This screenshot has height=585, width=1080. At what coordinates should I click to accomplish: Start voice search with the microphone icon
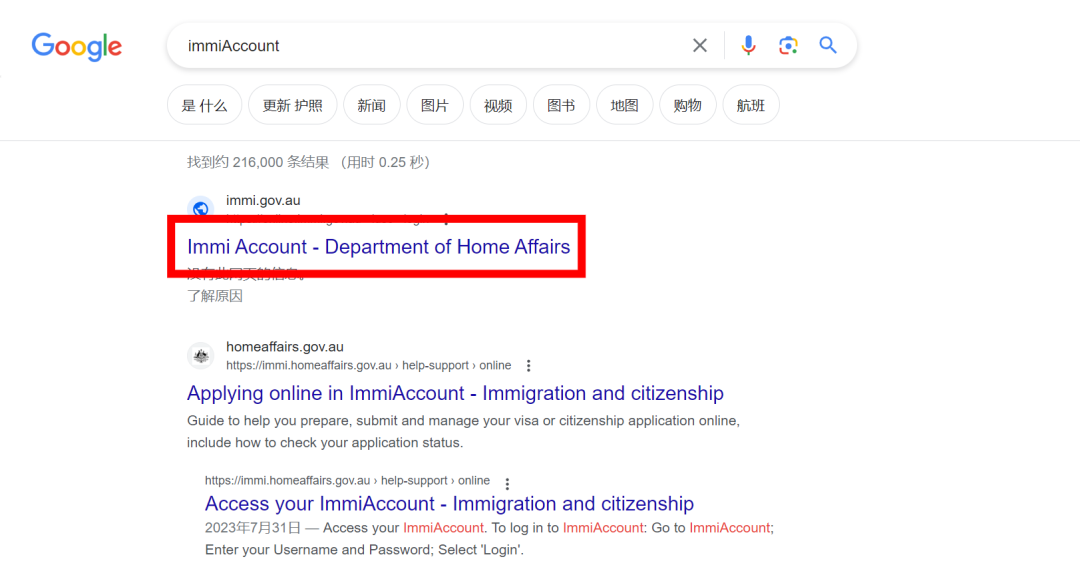point(748,45)
